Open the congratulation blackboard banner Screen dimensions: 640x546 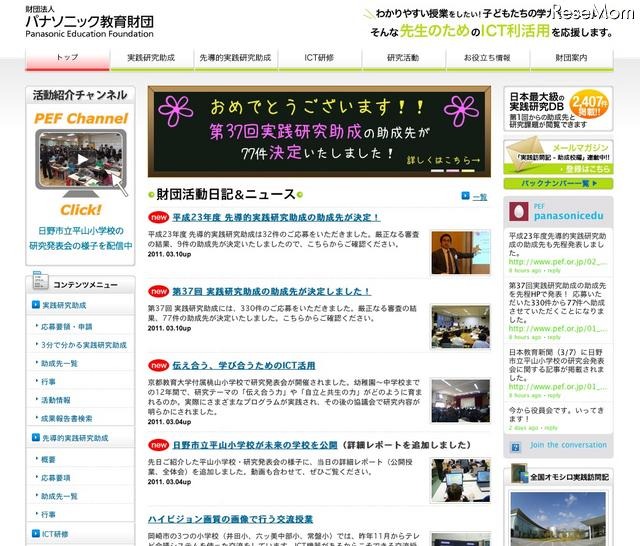point(319,131)
